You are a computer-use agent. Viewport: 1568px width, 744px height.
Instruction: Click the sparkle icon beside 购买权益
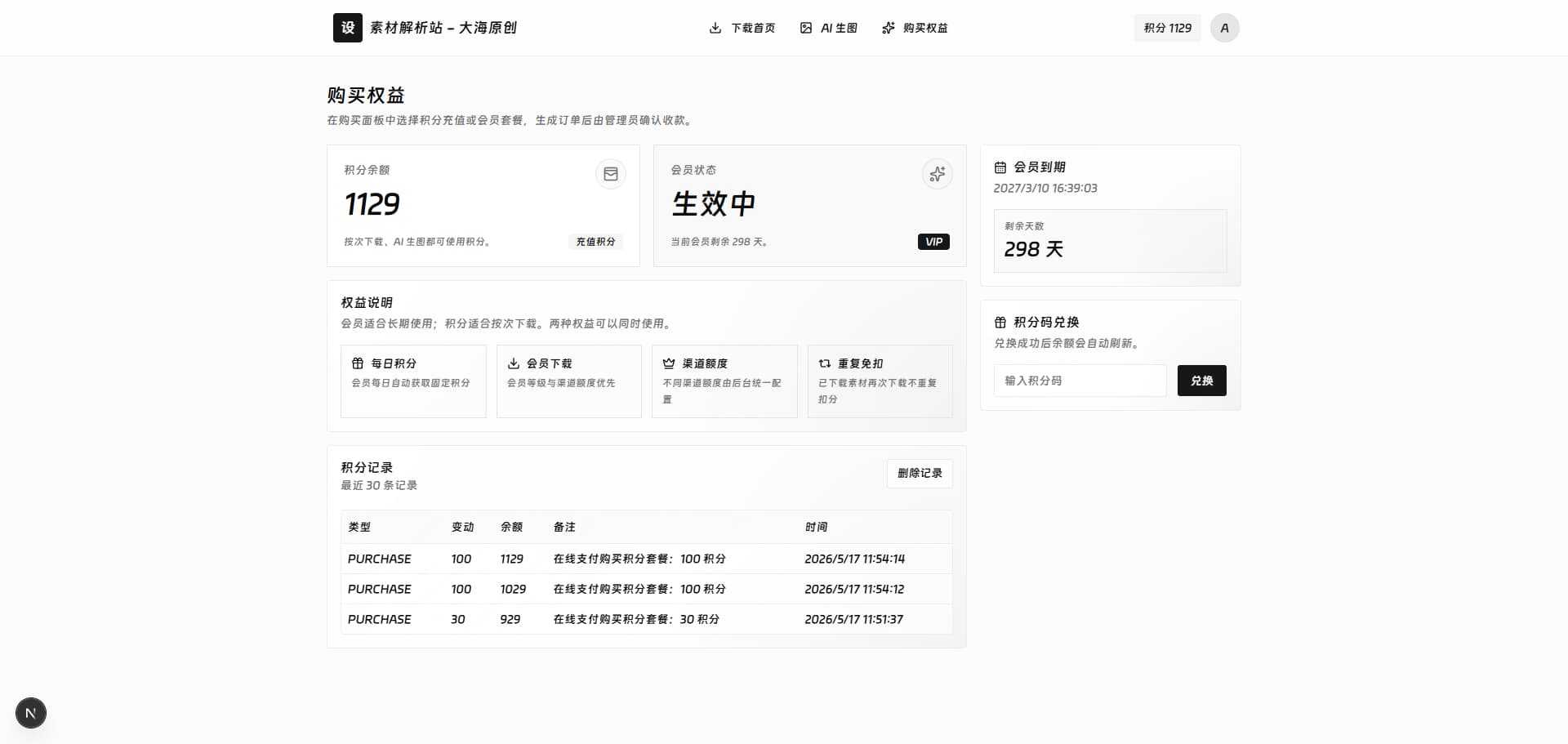(x=889, y=28)
